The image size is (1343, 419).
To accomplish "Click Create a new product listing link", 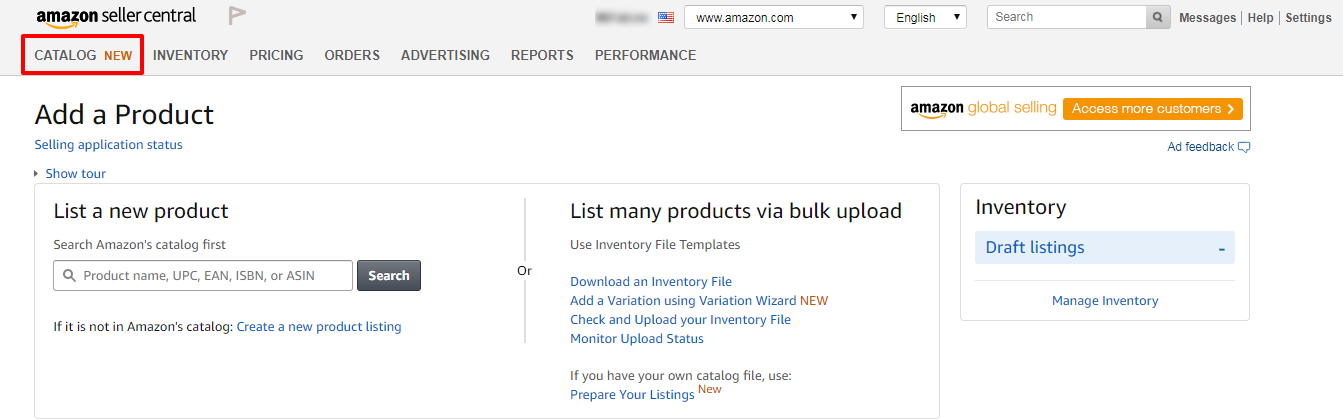I will [x=319, y=327].
